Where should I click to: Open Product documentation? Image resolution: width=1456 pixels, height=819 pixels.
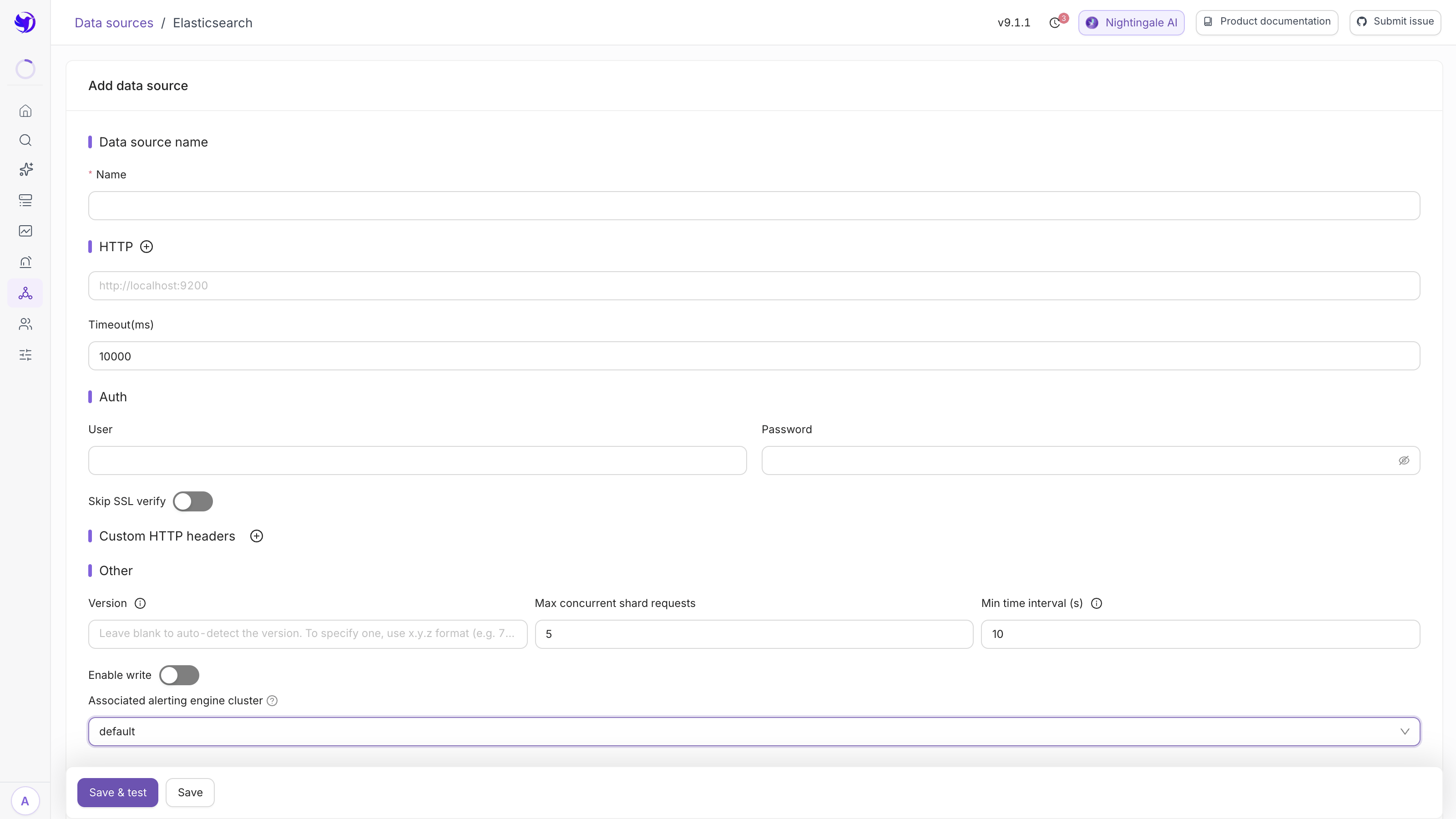point(1267,23)
